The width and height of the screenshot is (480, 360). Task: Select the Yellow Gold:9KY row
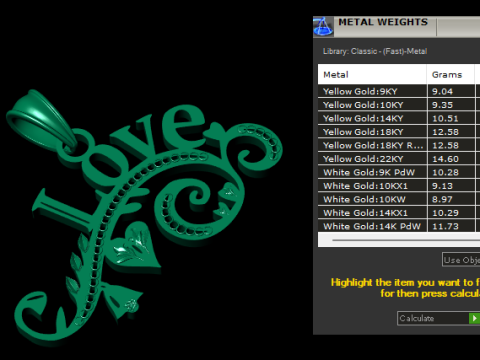[399, 91]
